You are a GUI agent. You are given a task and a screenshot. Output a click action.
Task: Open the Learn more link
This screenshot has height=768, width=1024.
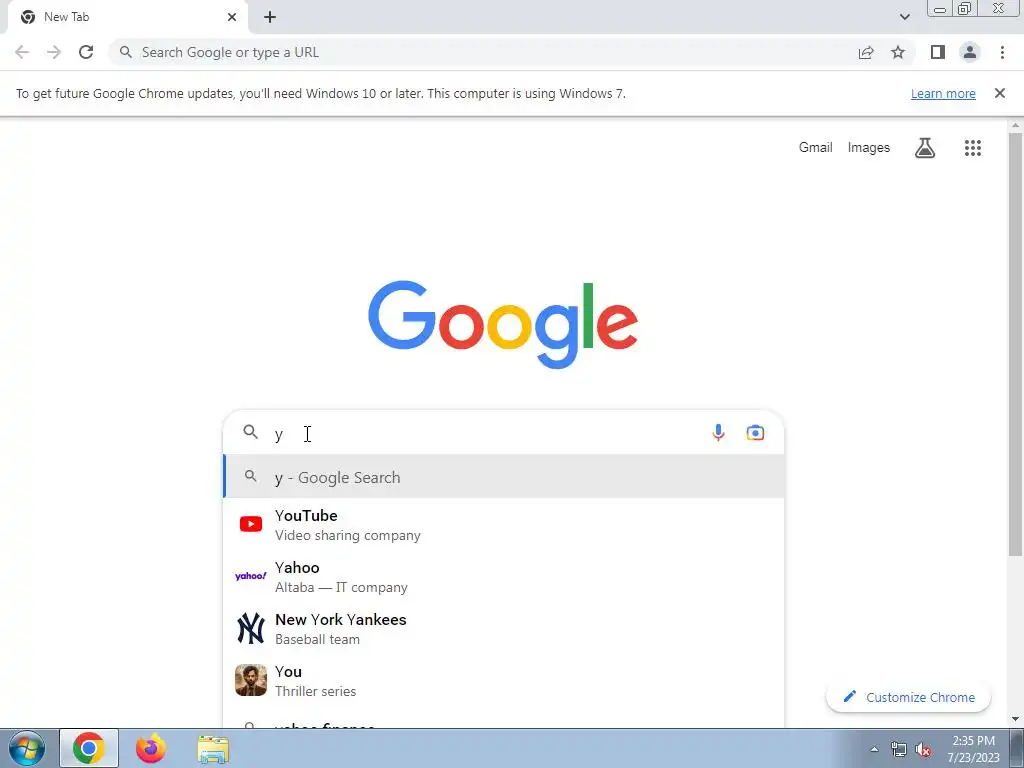click(x=943, y=93)
